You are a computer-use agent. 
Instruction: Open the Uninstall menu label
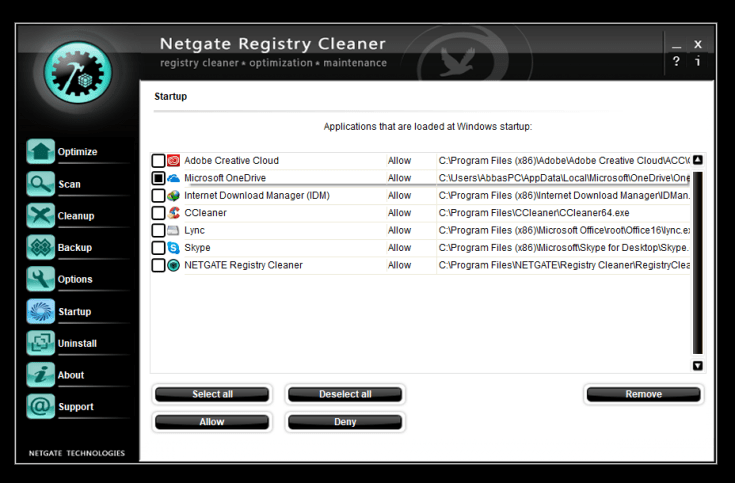tap(77, 343)
